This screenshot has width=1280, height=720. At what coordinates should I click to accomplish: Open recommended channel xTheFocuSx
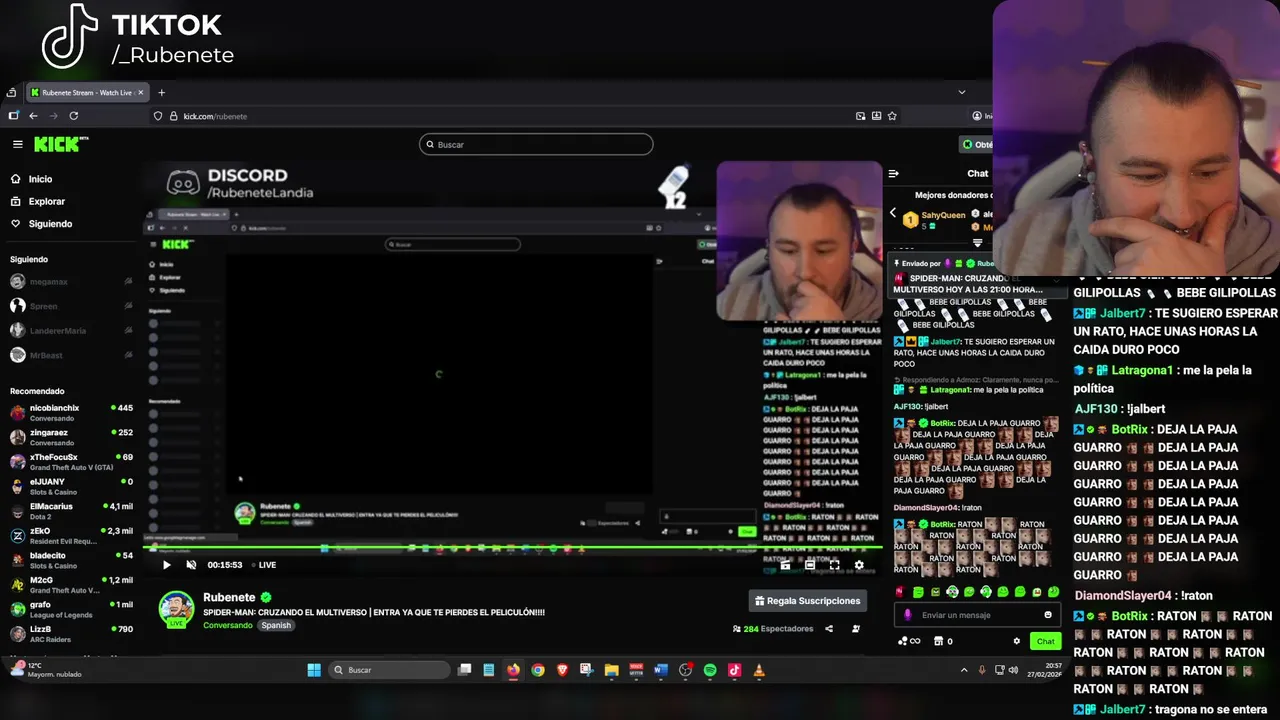pos(70,462)
